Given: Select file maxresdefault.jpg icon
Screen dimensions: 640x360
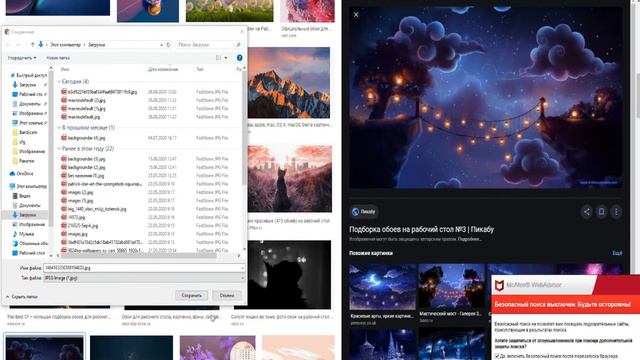Looking at the screenshot, I should coord(64,117).
